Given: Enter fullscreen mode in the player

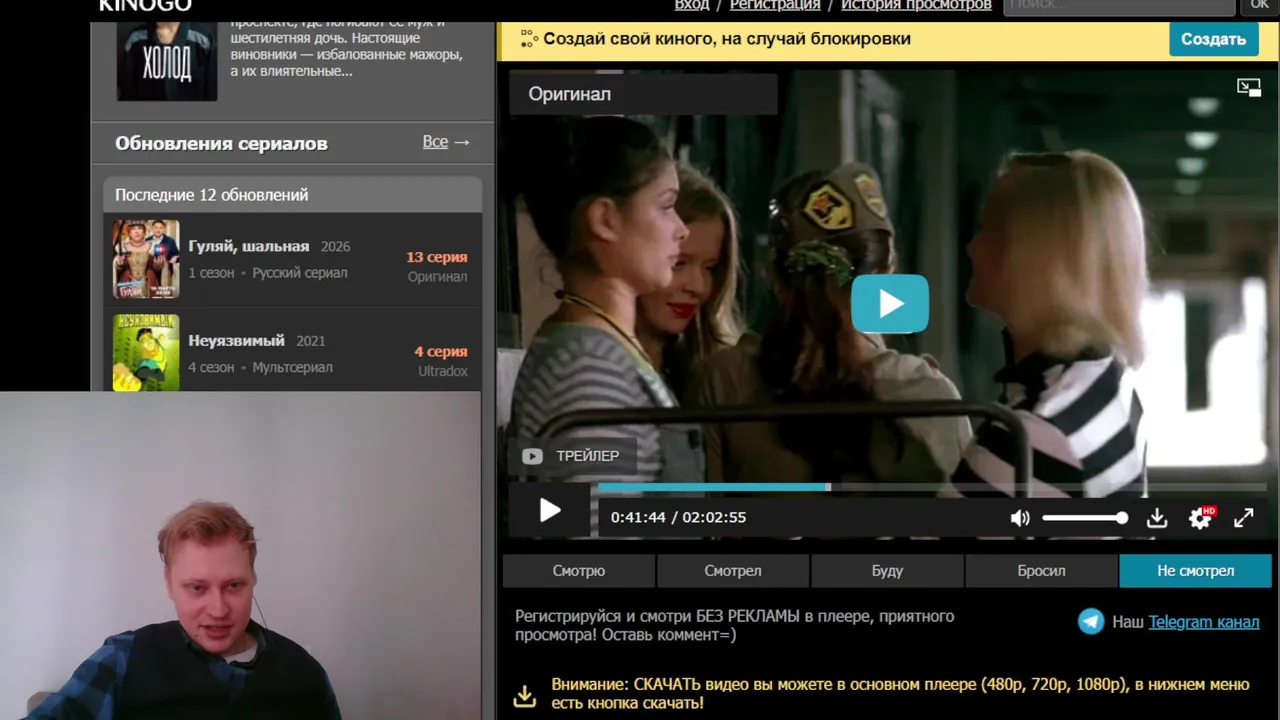Looking at the screenshot, I should pyautogui.click(x=1243, y=518).
